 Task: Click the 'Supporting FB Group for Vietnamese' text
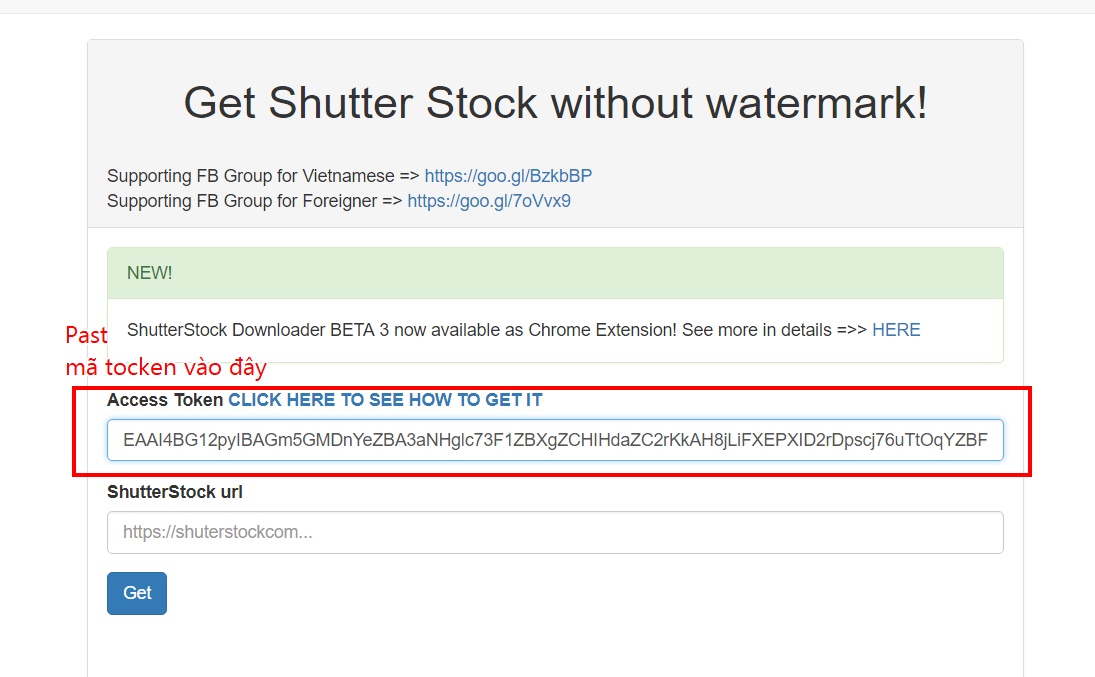coord(250,176)
